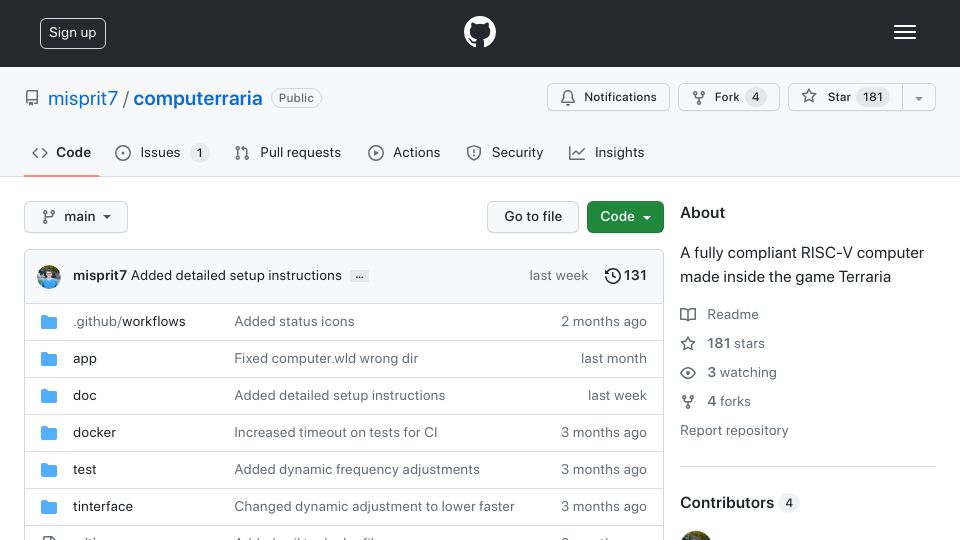Viewport: 960px width, 540px height.
Task: Open the Added status icons commit
Action: click(294, 321)
